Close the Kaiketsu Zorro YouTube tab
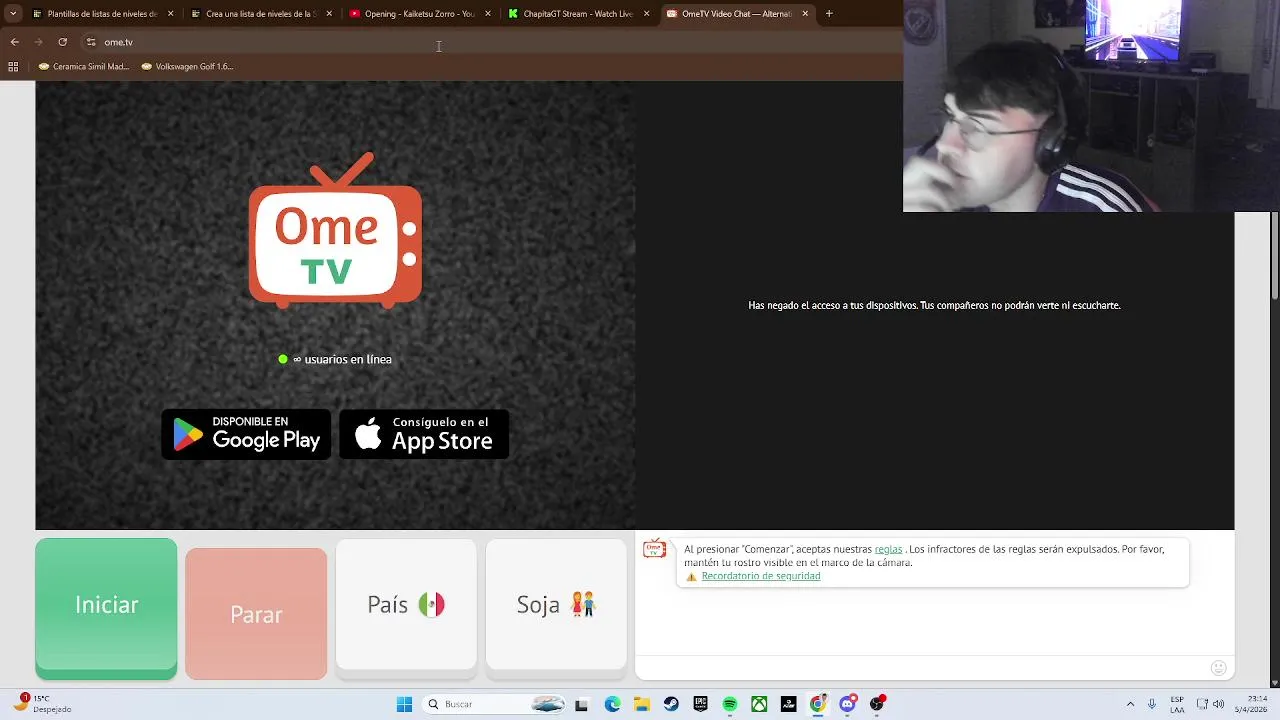The image size is (1280, 720). 488,14
